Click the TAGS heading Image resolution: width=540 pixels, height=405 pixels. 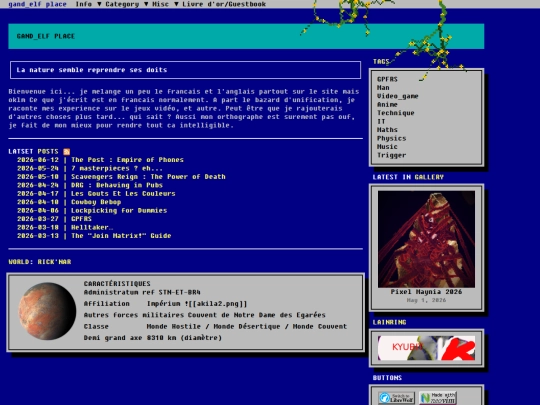(x=381, y=62)
